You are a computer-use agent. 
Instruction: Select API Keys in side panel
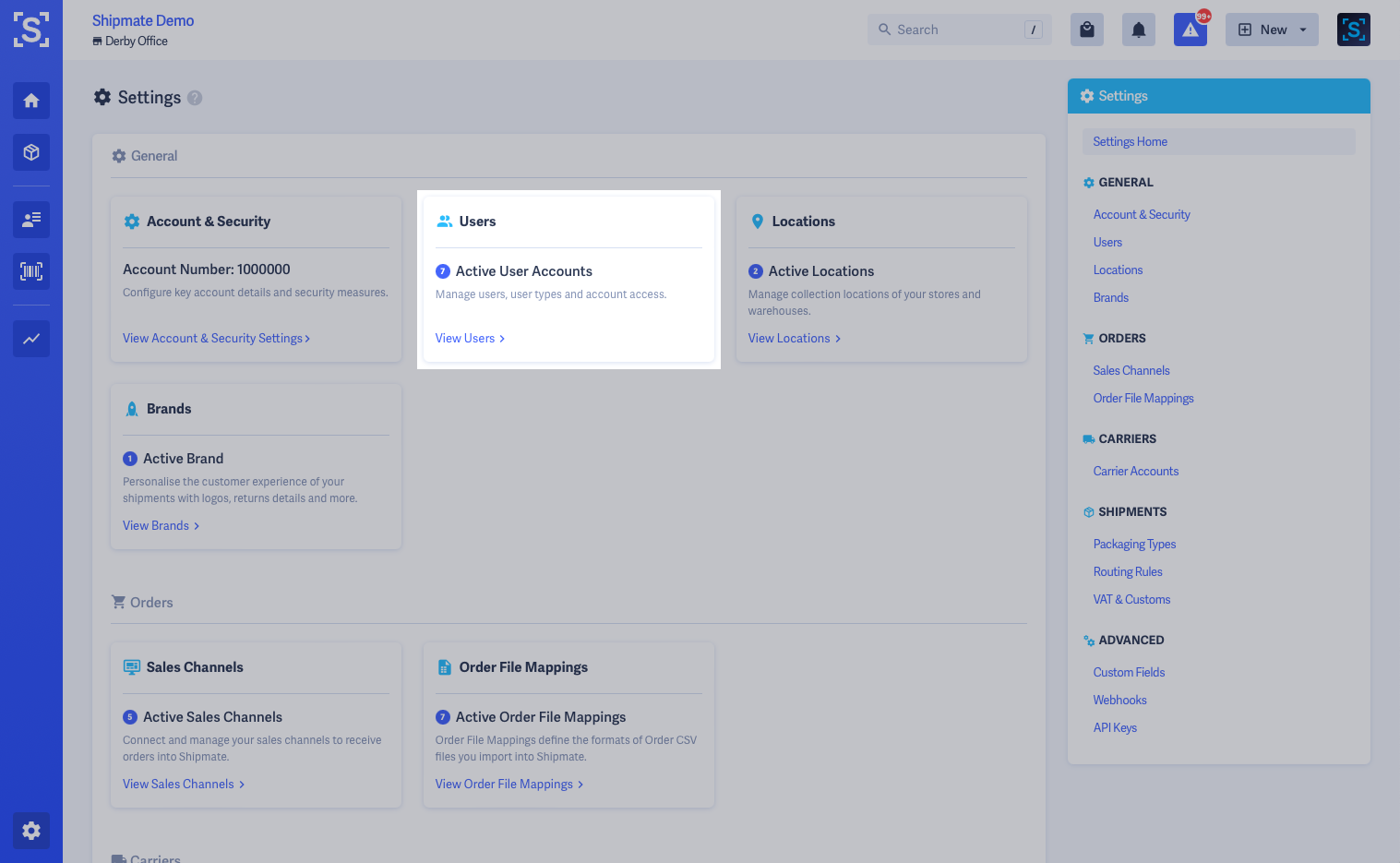tap(1115, 728)
